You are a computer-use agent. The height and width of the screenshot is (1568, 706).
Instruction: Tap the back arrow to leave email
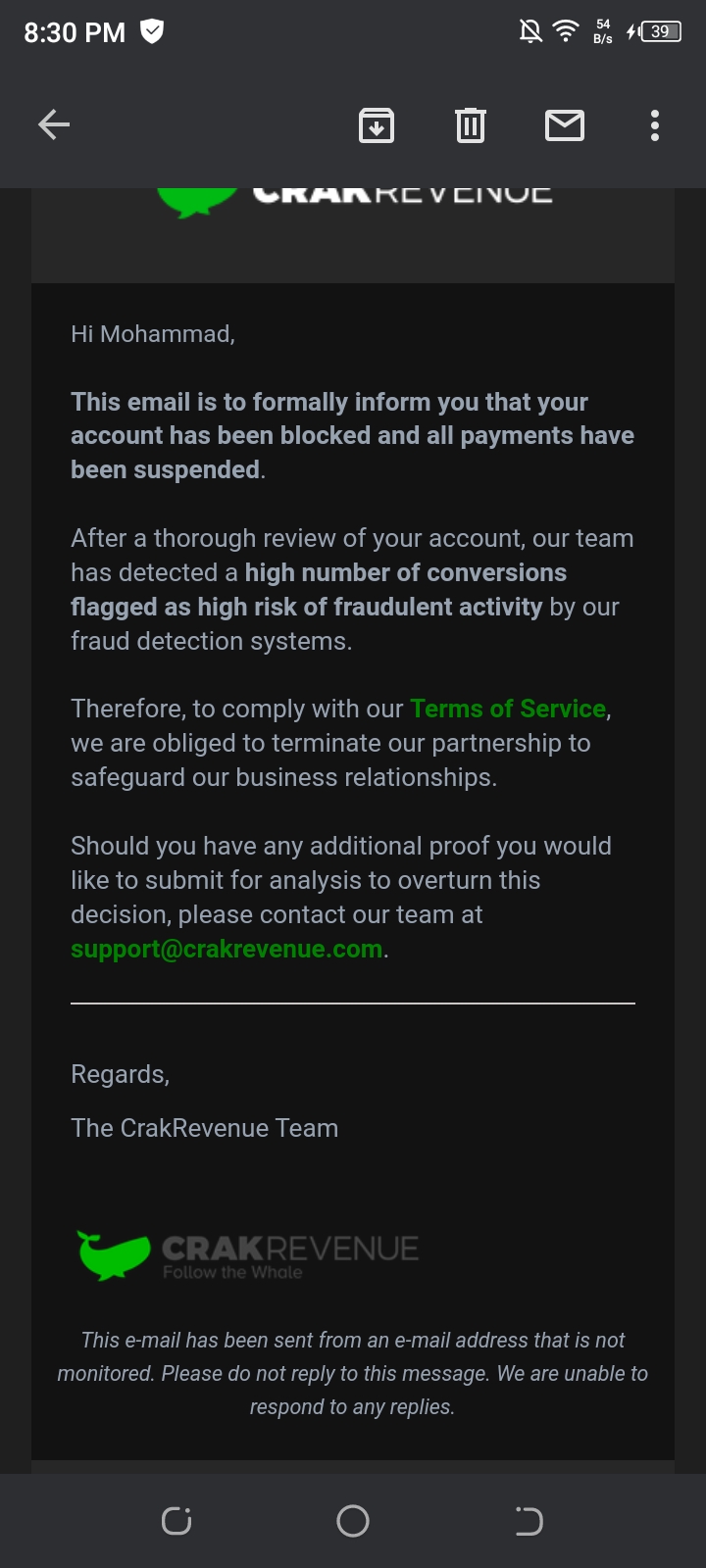pos(54,124)
